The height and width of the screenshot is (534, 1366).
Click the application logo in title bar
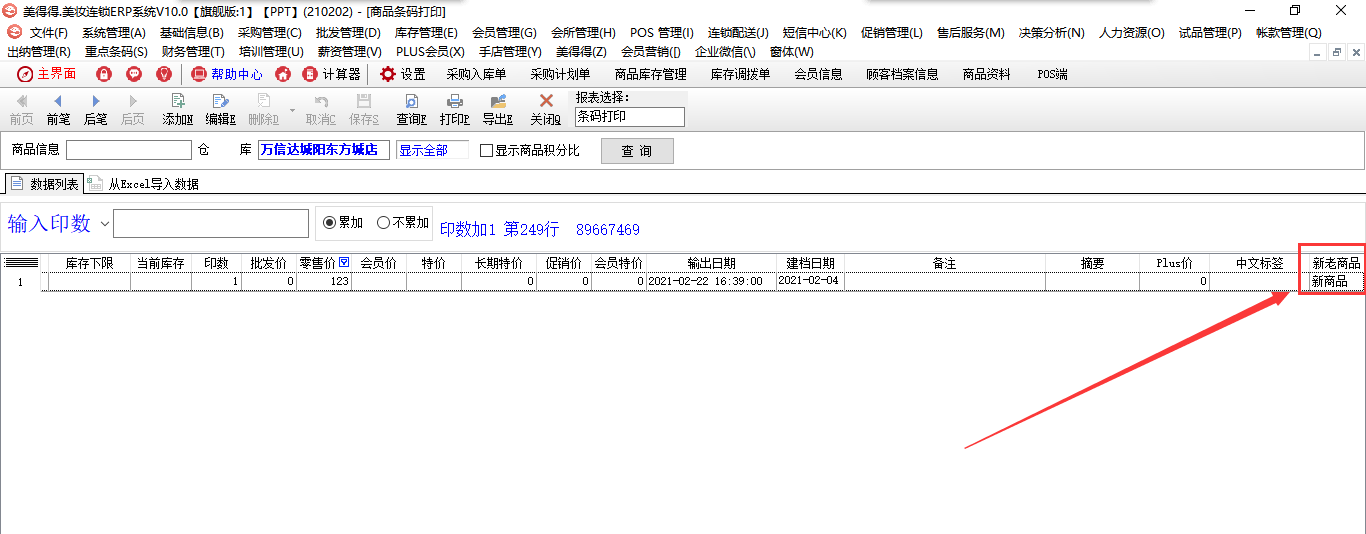(11, 11)
